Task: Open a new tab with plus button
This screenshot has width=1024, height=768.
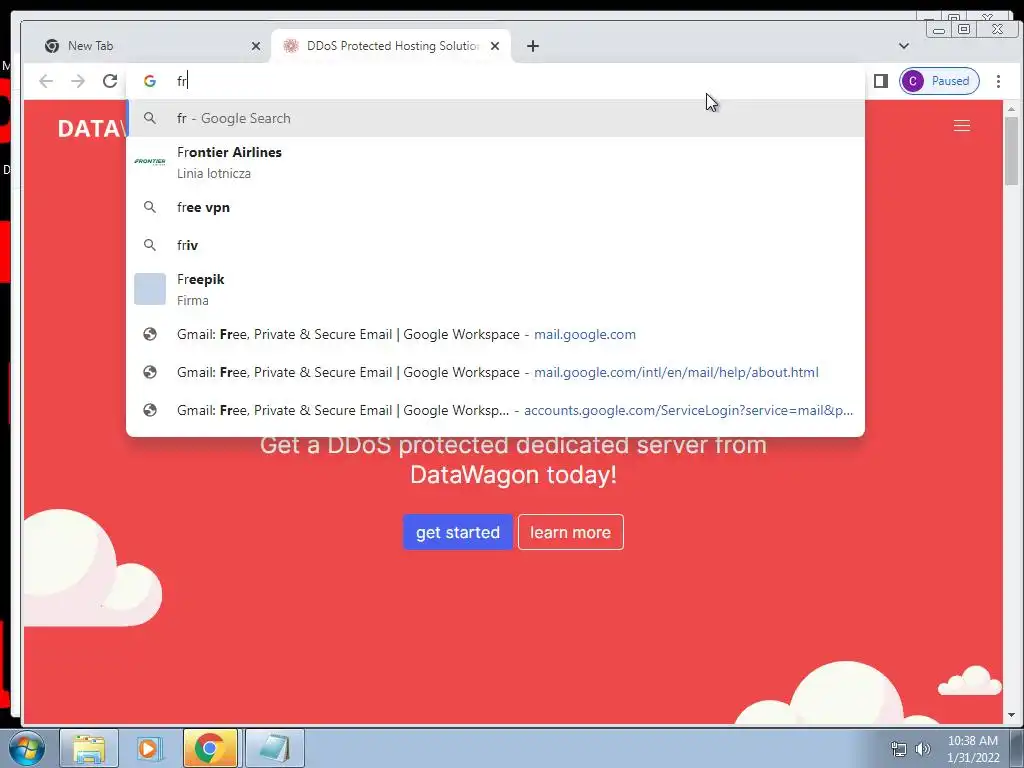Action: pyautogui.click(x=533, y=46)
